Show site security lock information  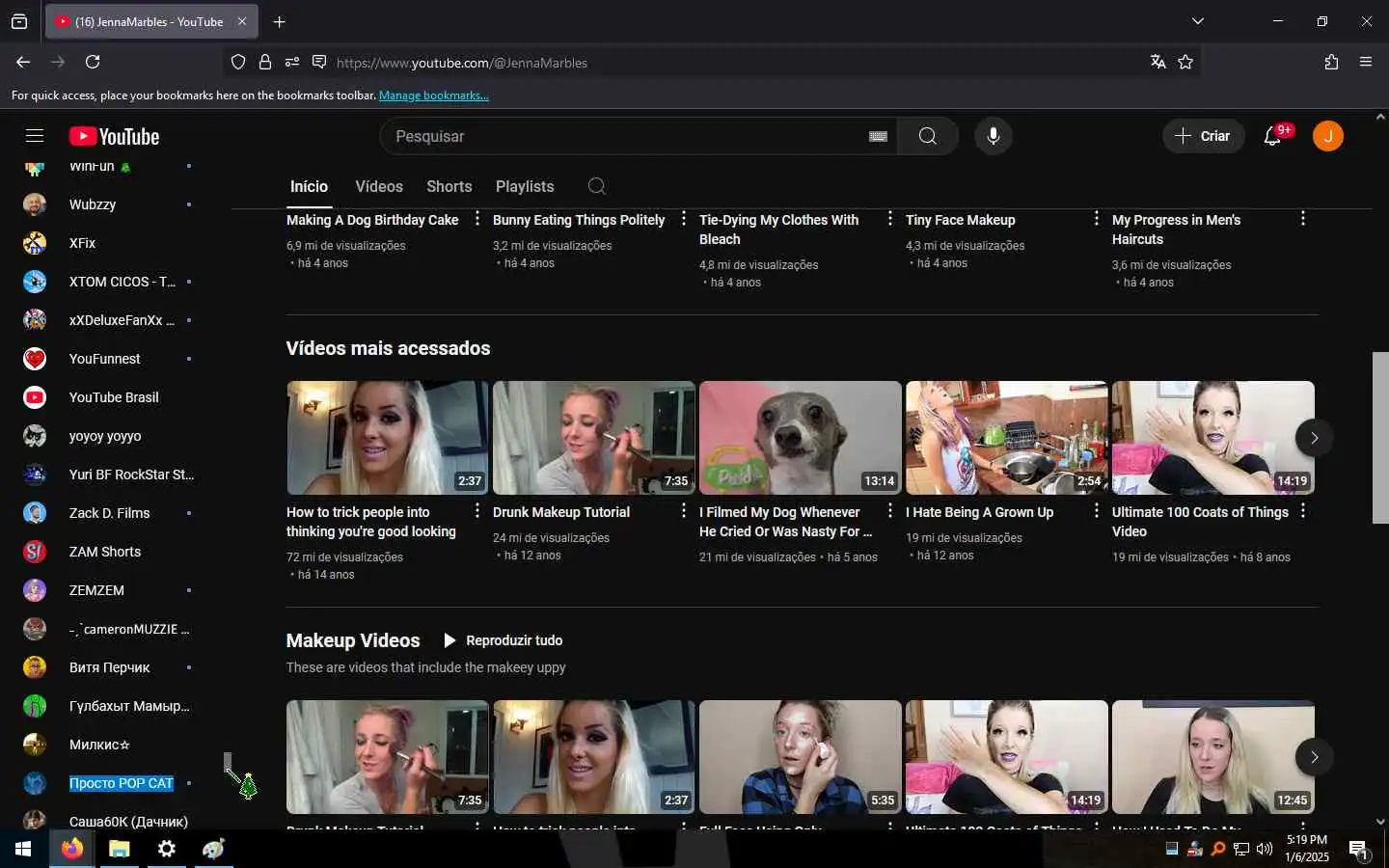[265, 62]
